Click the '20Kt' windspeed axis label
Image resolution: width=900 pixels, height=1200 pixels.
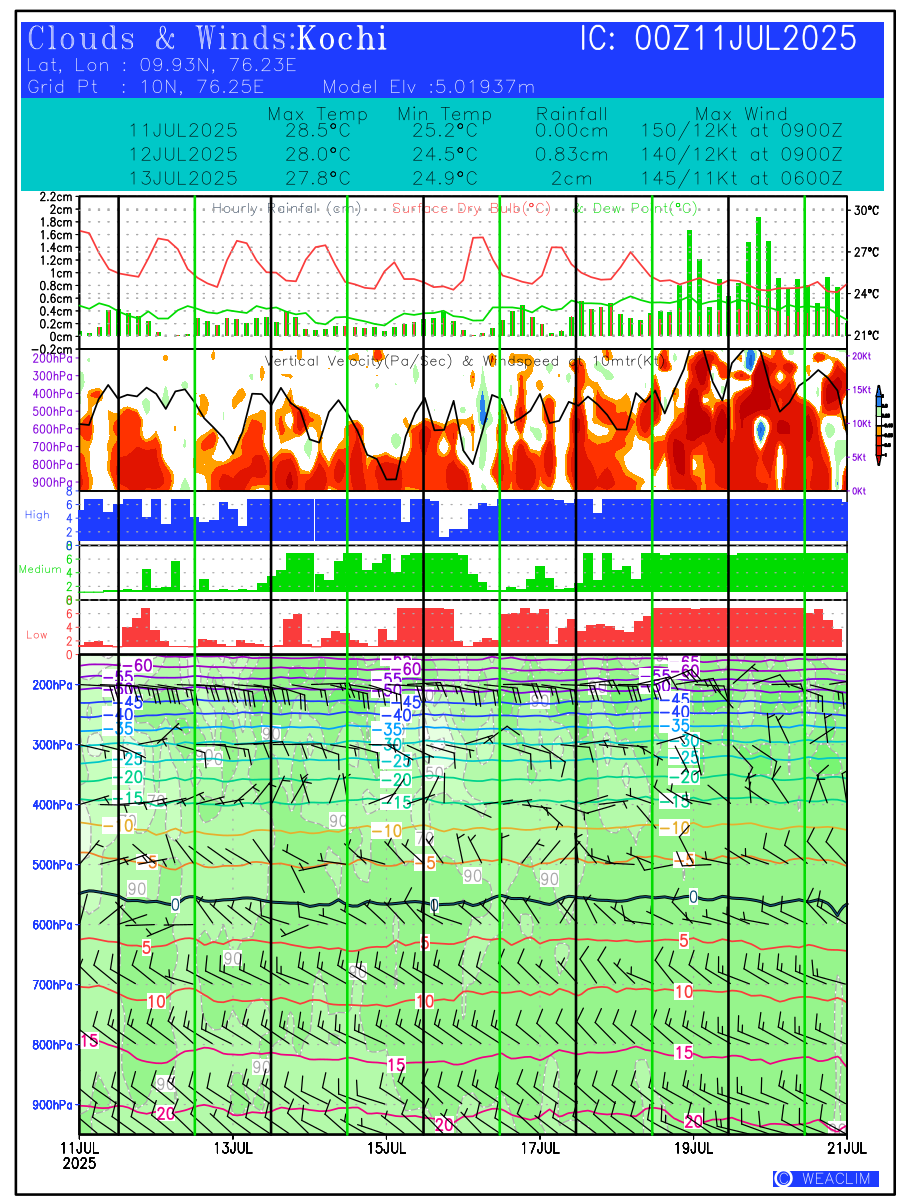(862, 355)
